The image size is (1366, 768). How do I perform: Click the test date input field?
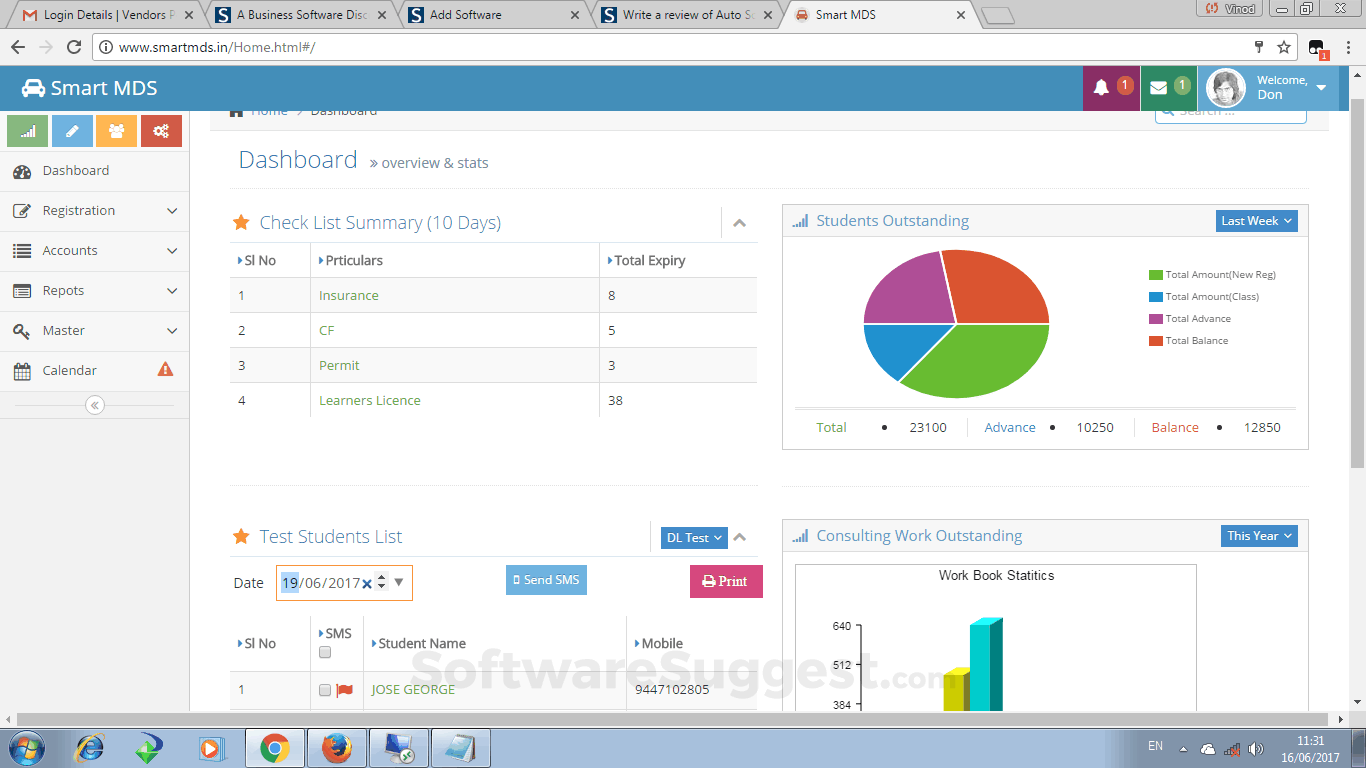click(344, 583)
